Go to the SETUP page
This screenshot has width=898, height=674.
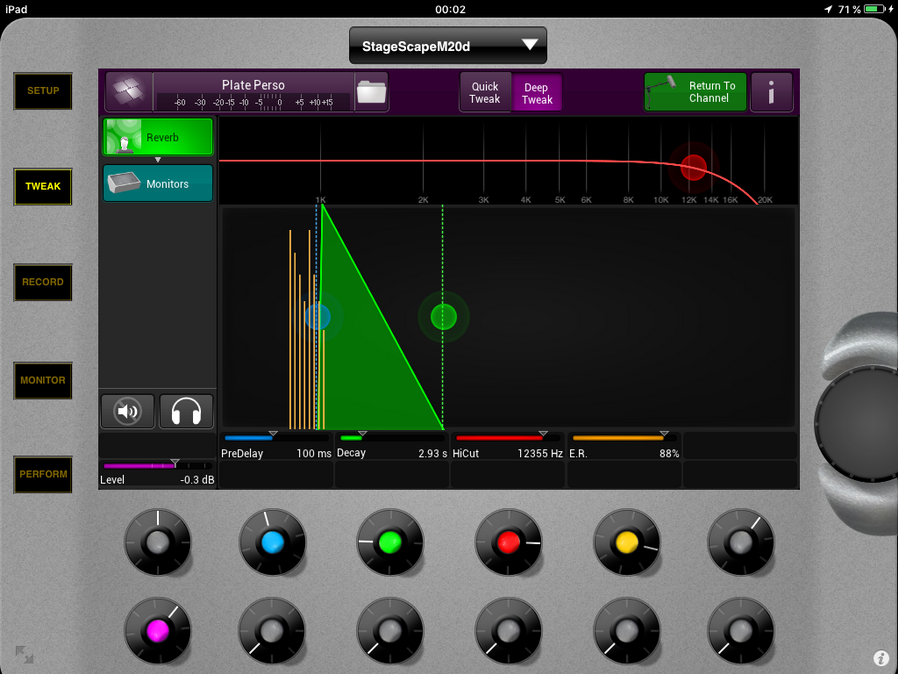point(43,91)
